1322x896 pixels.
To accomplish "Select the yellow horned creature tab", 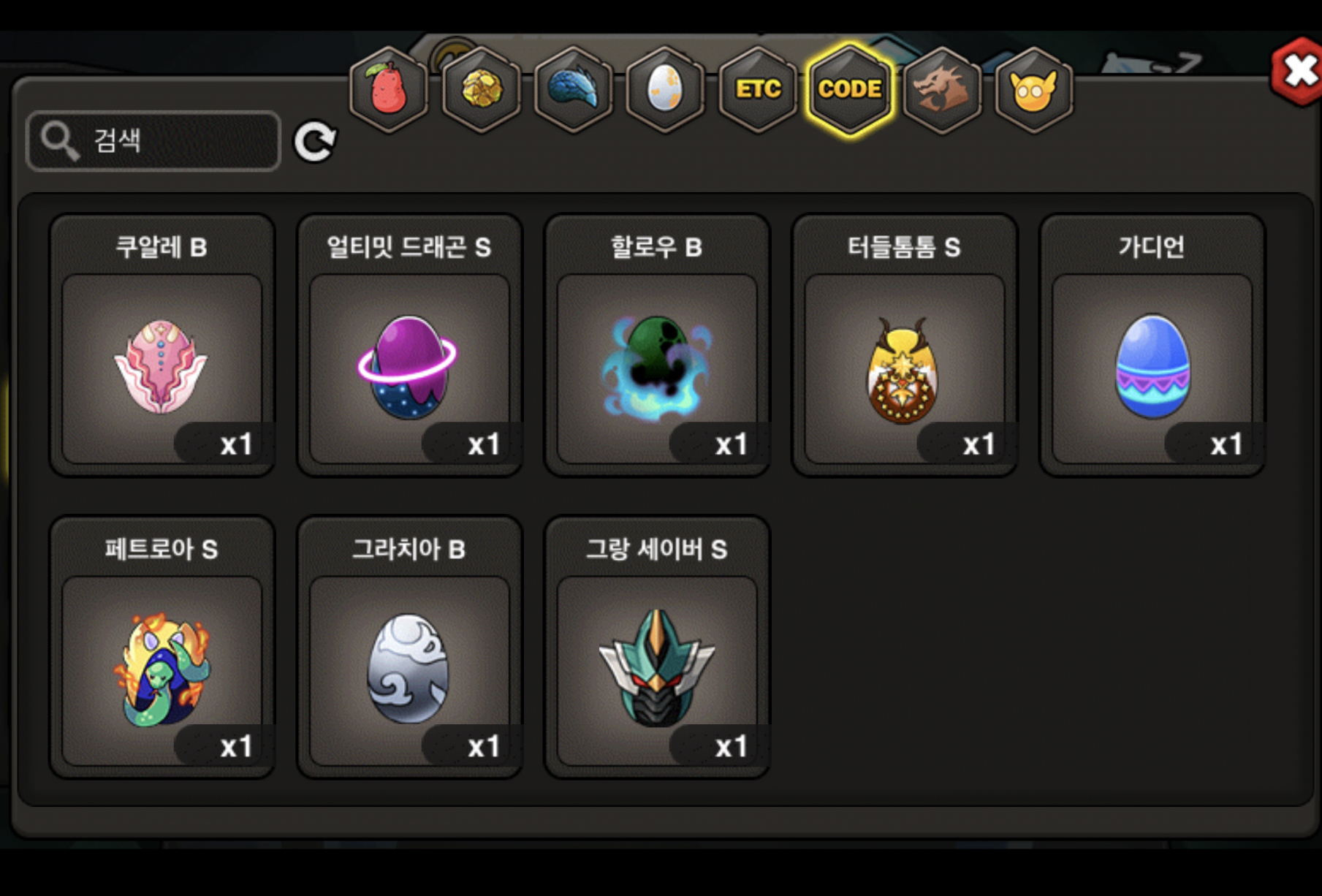I will [x=1034, y=90].
